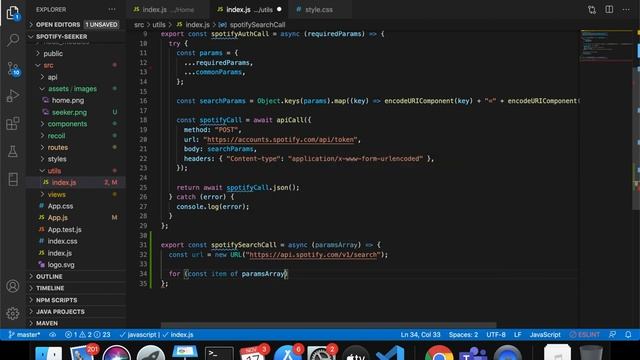Click LF end of line selector

(517, 335)
